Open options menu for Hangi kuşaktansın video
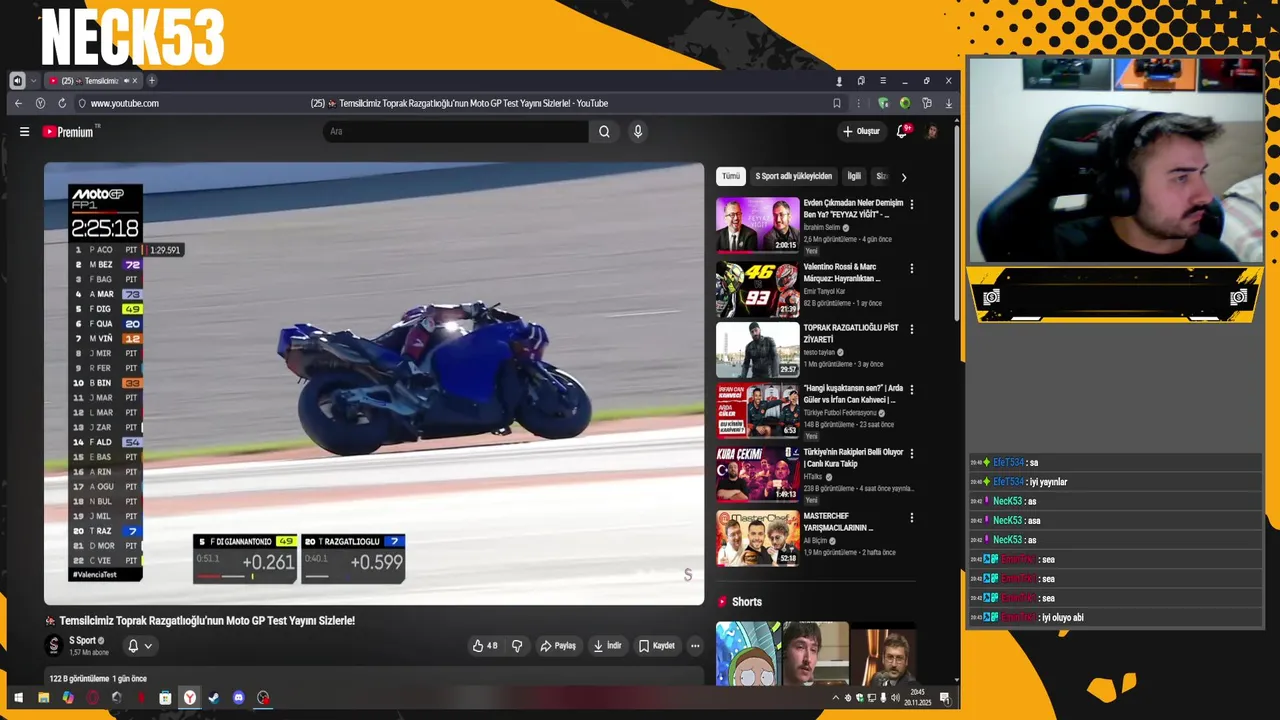 click(x=911, y=389)
